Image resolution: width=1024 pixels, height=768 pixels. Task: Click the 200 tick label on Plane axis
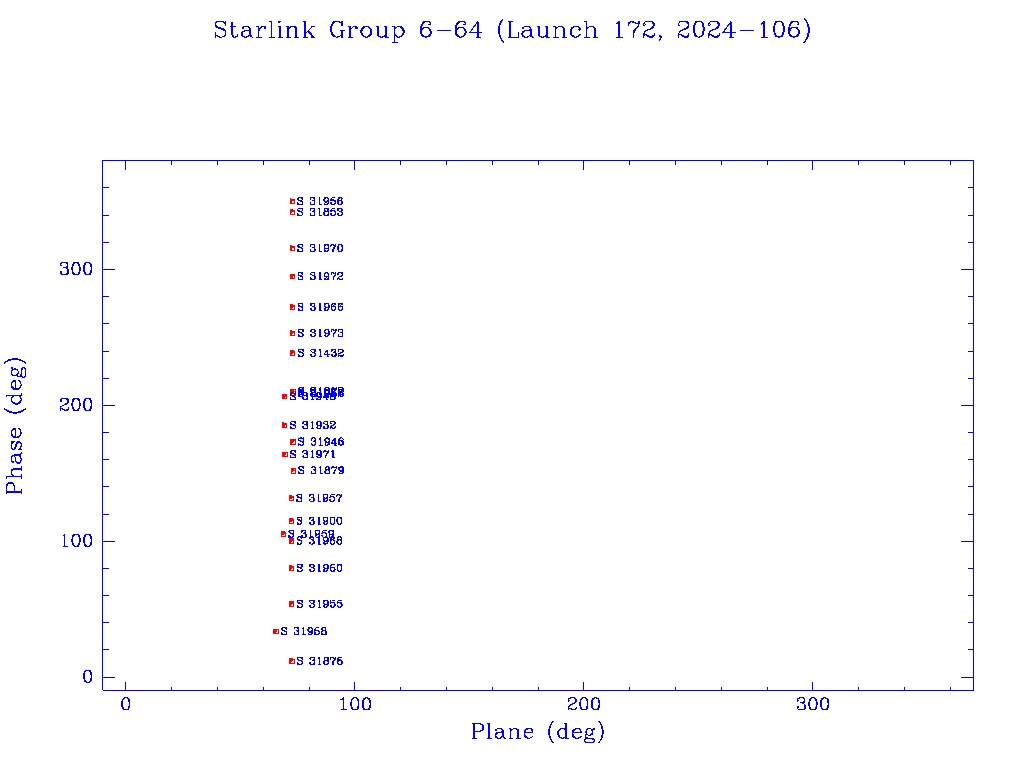click(583, 704)
